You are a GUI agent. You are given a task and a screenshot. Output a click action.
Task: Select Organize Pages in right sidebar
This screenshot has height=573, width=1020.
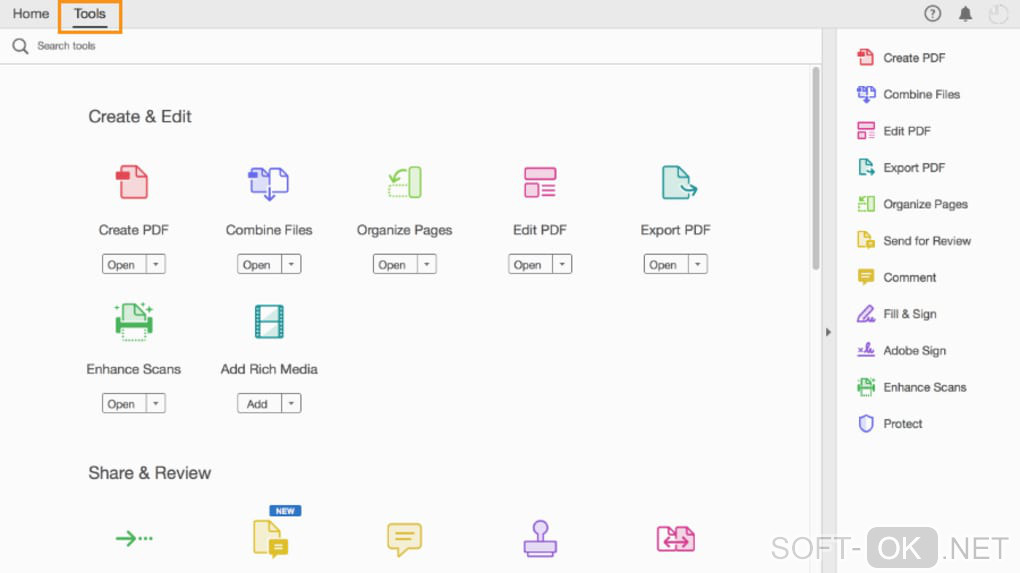(x=913, y=204)
